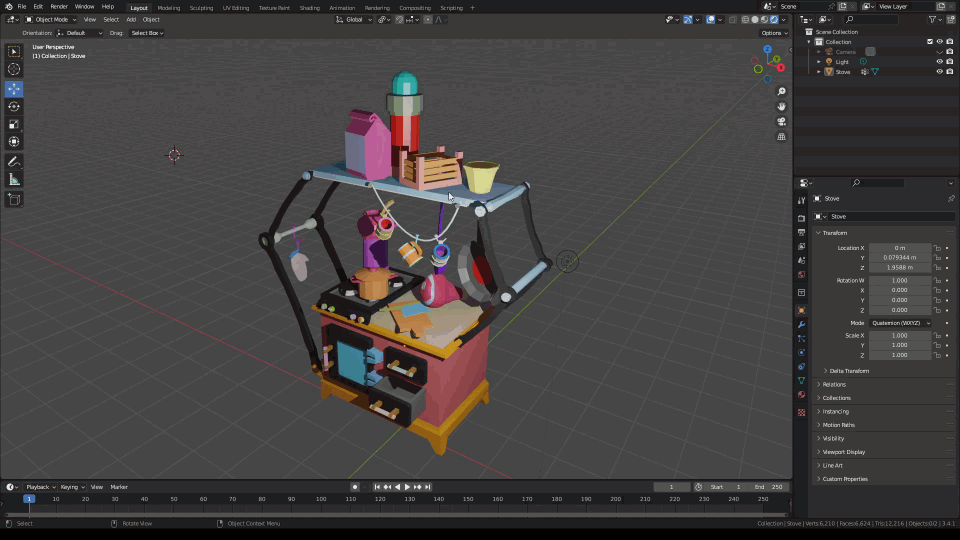Open the Render menu
The image size is (960, 540).
tap(59, 7)
